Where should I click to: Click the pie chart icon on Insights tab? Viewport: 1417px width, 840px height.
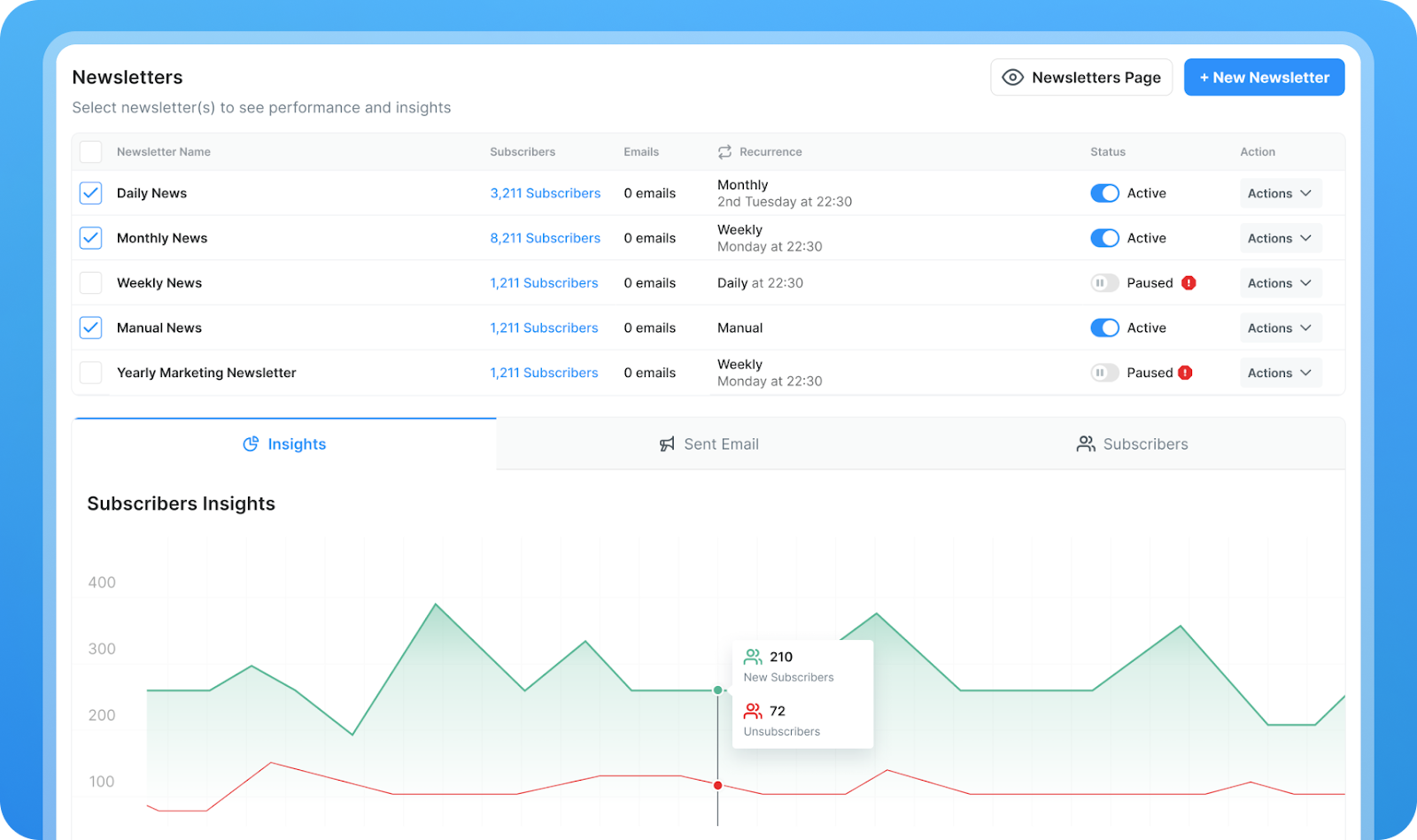pos(251,444)
